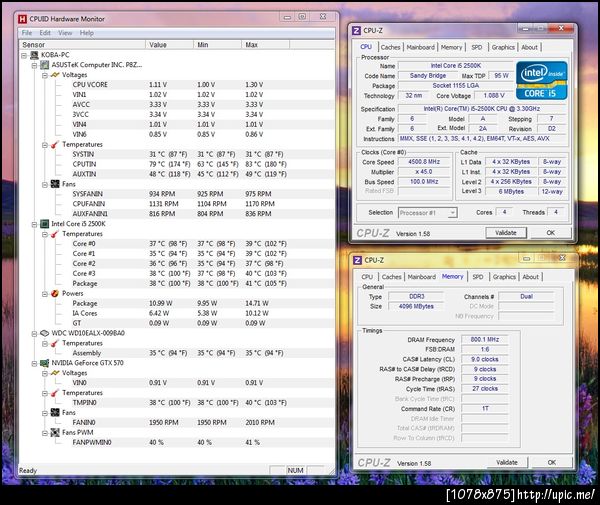Switch to the SPD tab in lower CPU-Z

click(478, 277)
